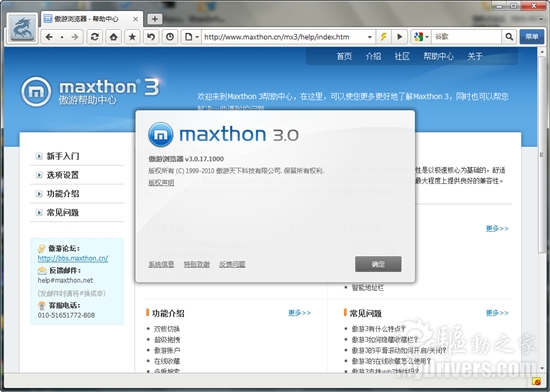Click the 反馈邮件 envelope icon
The height and width of the screenshot is (392, 550).
point(42,271)
